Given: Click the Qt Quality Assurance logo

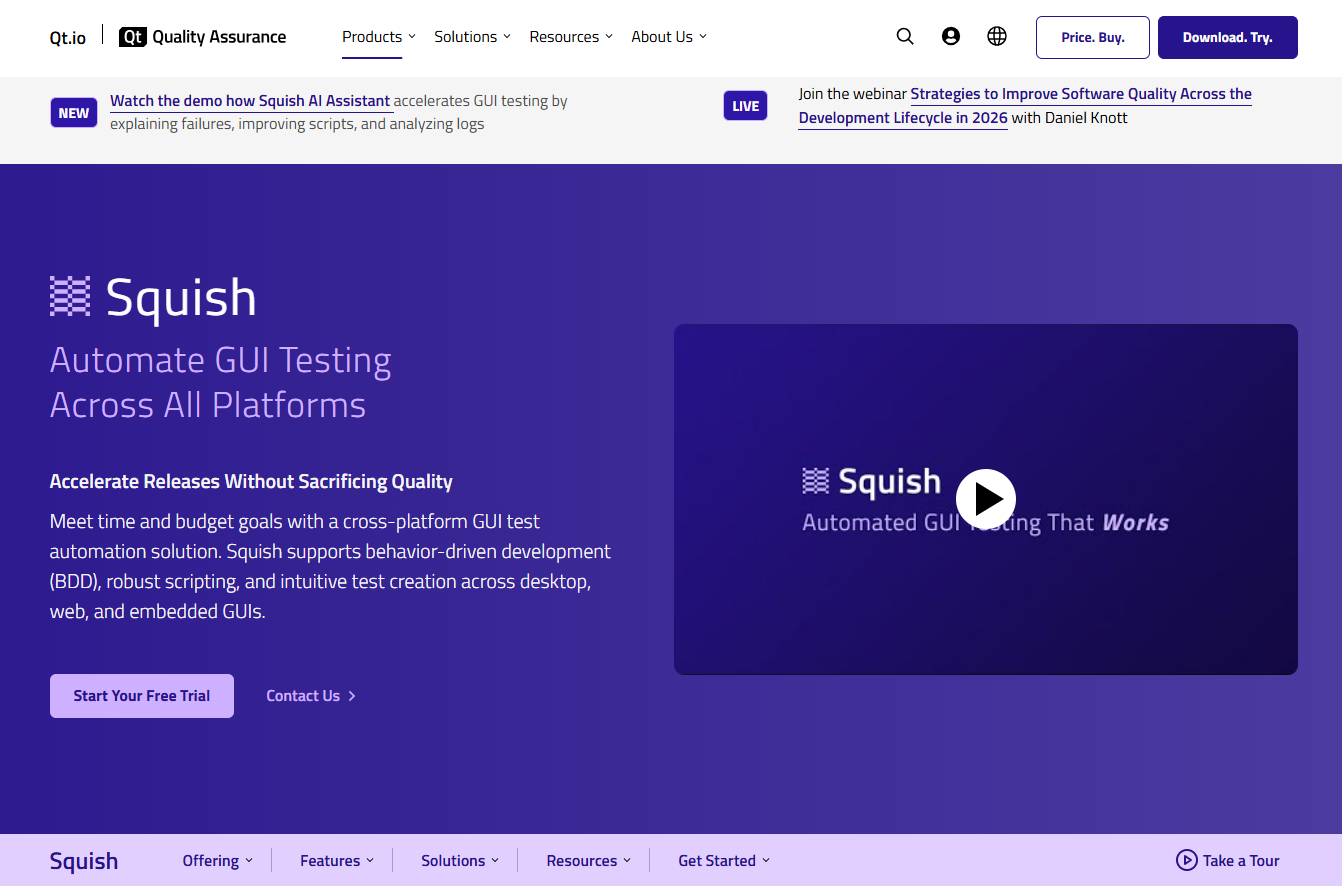Looking at the screenshot, I should (x=203, y=37).
